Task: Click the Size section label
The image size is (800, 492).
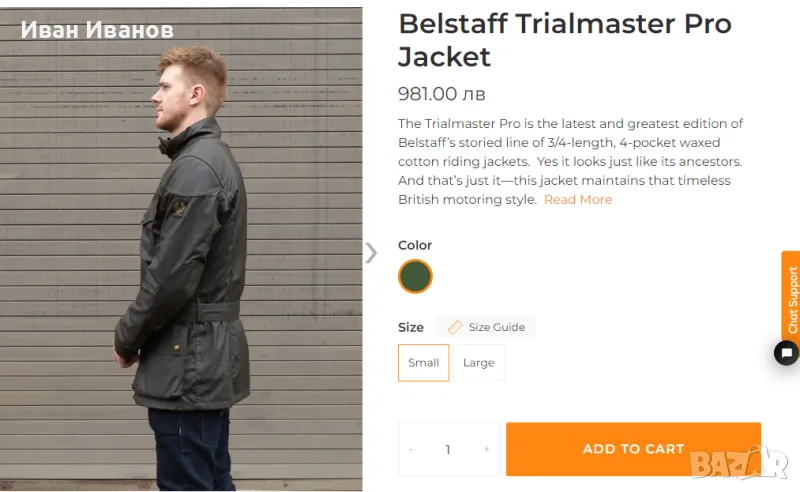Action: click(x=411, y=327)
